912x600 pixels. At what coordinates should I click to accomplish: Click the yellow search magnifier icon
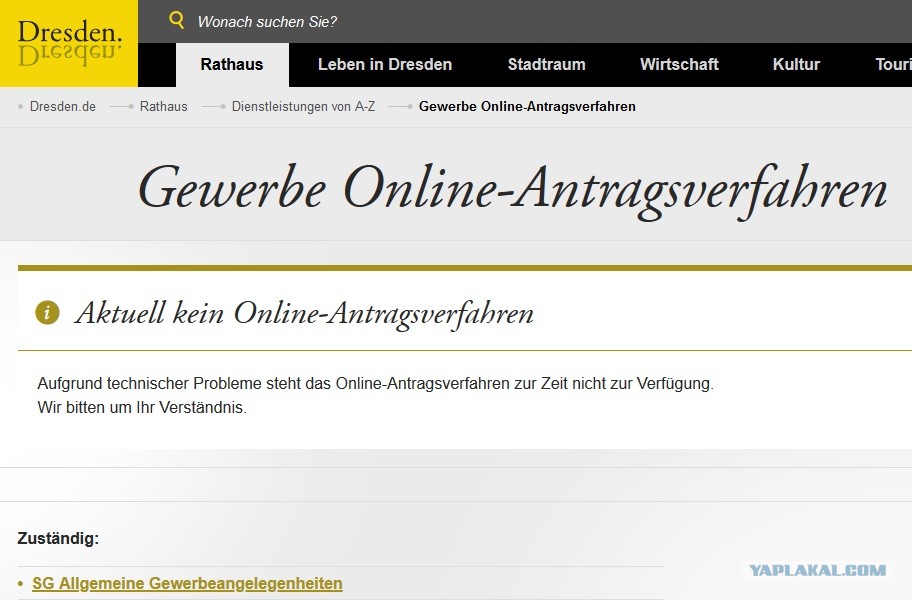coord(176,20)
